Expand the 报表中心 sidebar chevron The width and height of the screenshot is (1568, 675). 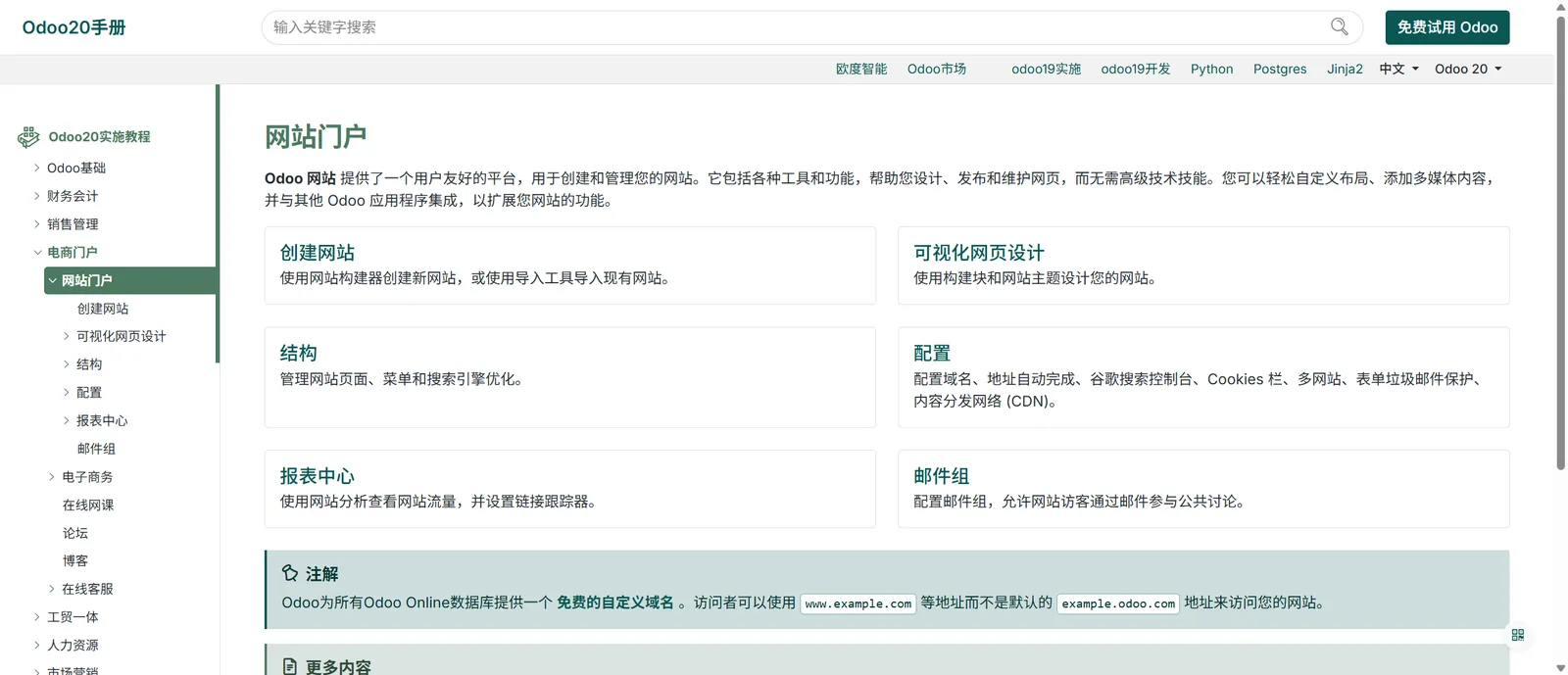(67, 420)
